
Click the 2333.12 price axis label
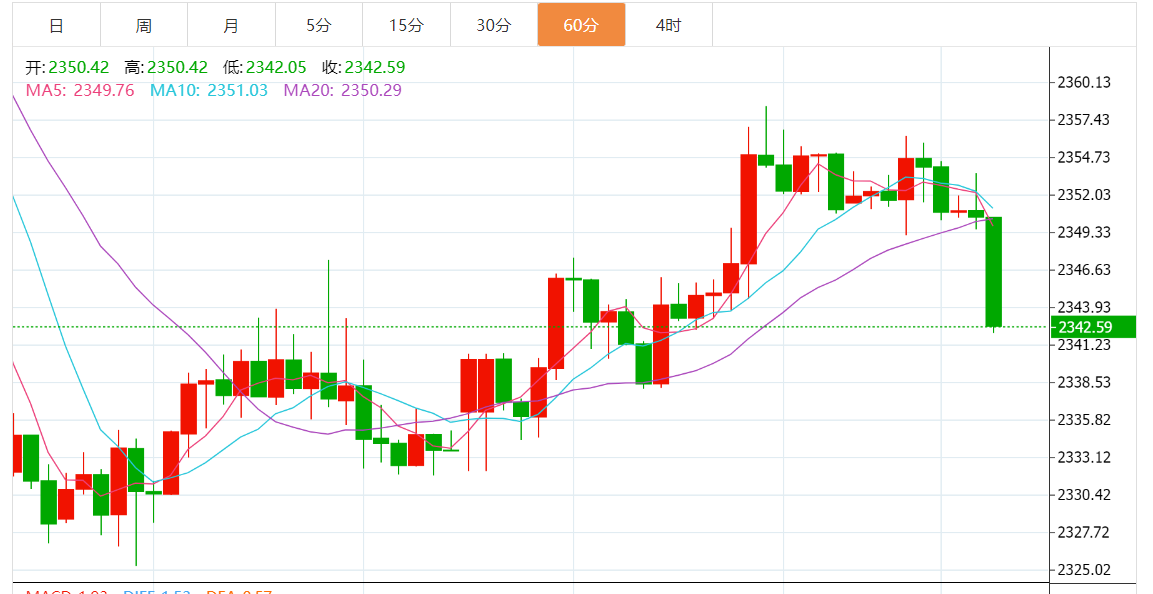(1084, 457)
